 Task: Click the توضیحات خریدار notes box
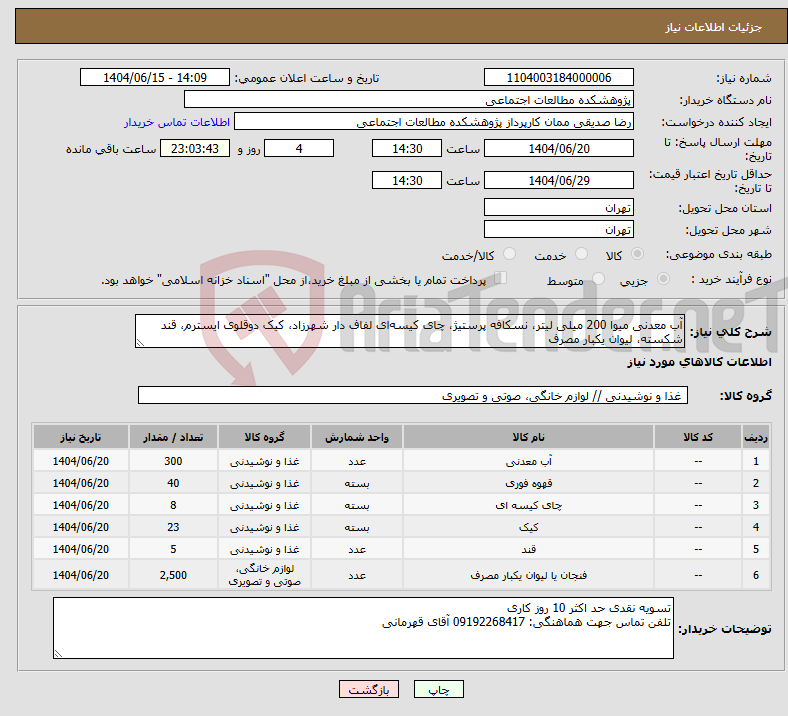click(363, 629)
